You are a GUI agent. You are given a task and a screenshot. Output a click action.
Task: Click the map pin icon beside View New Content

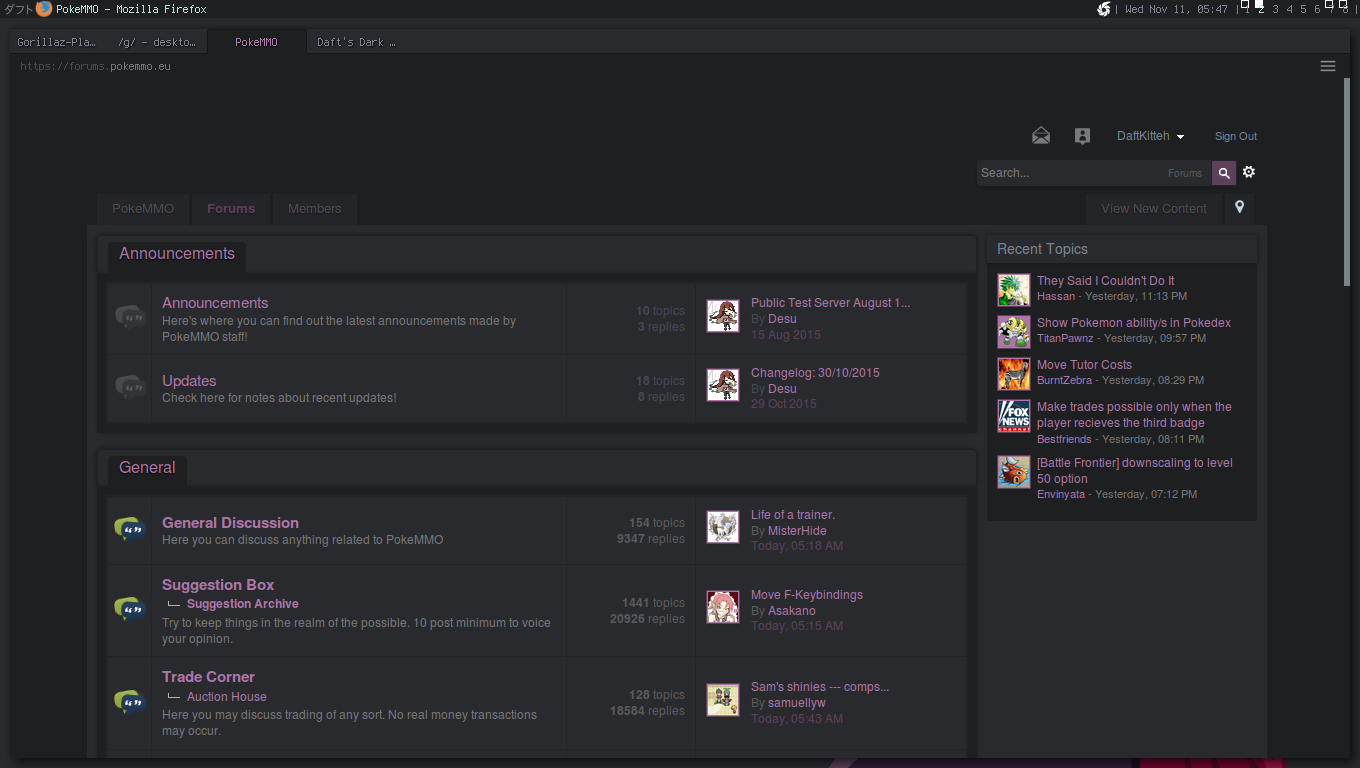click(1240, 208)
